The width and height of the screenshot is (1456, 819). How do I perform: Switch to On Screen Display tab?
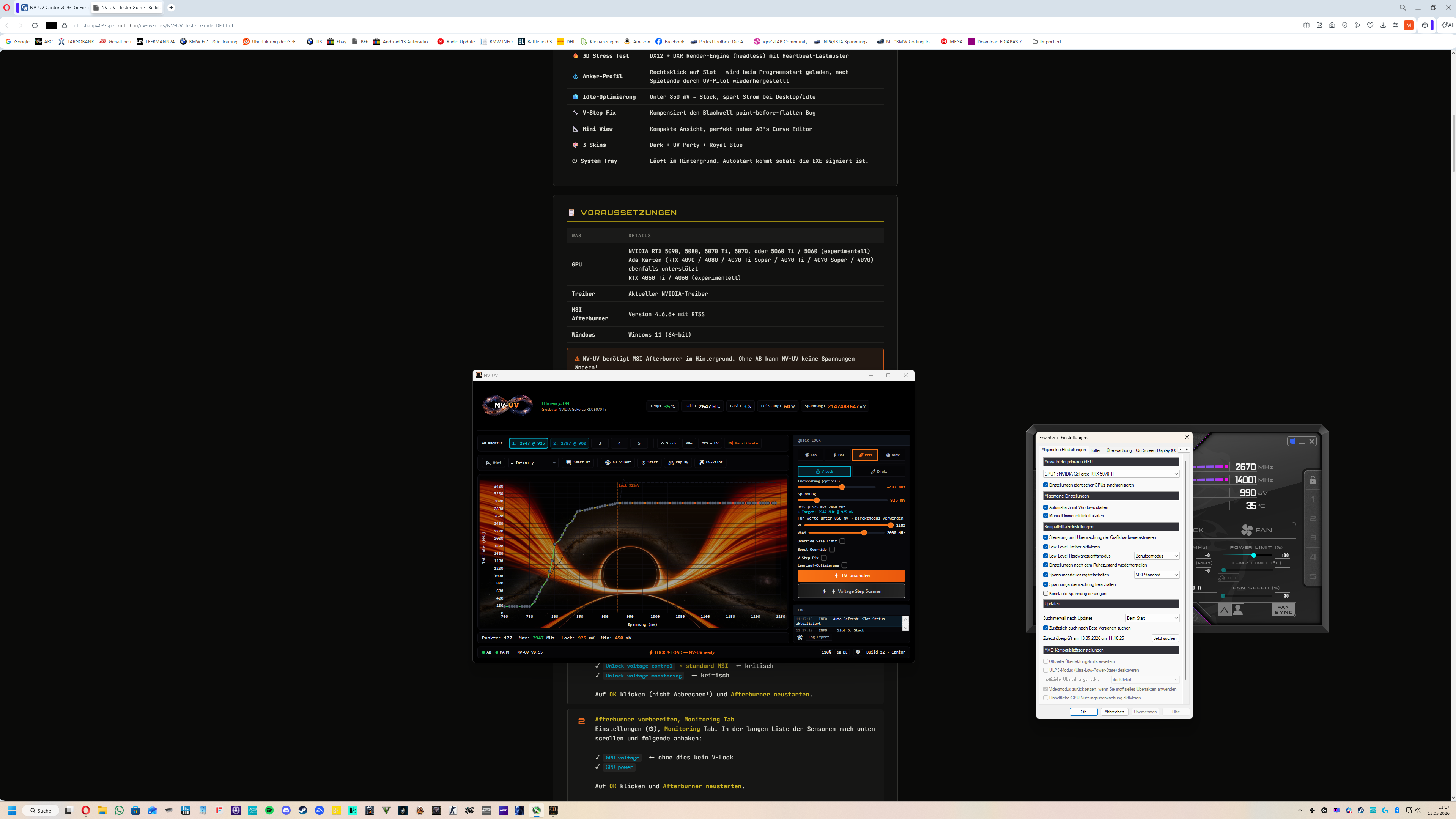(x=1156, y=450)
